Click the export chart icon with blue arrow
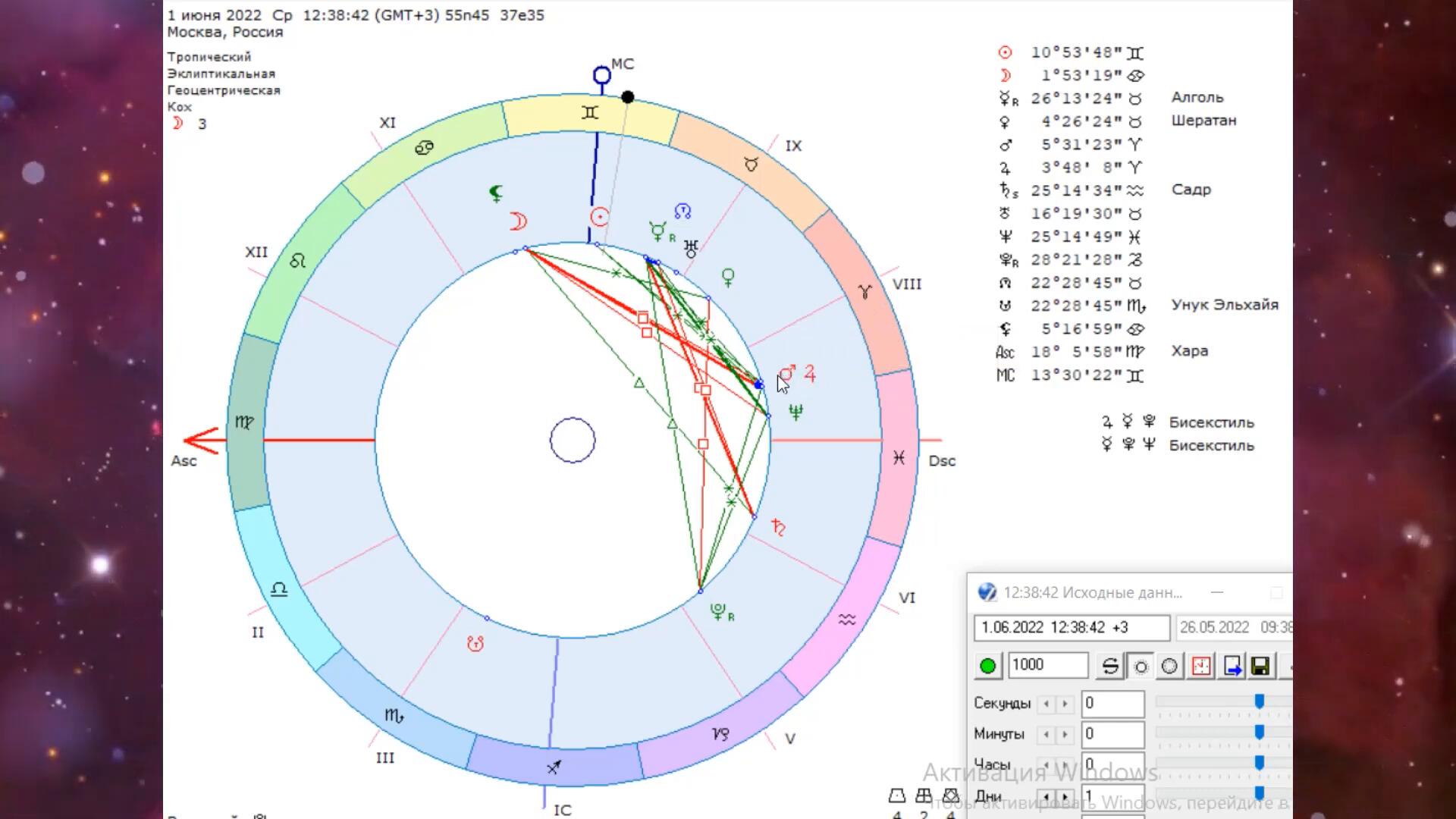Image resolution: width=1456 pixels, height=819 pixels. tap(1232, 666)
